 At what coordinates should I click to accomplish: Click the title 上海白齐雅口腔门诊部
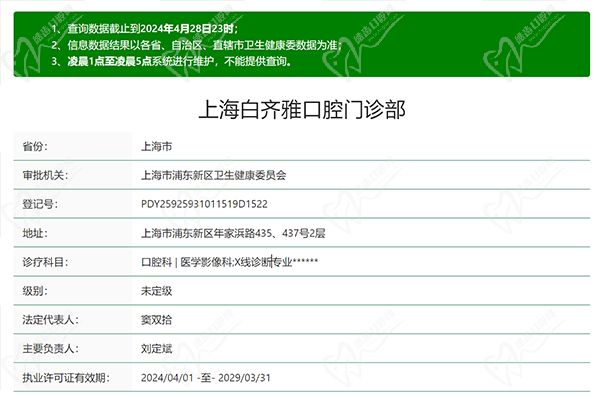click(302, 110)
